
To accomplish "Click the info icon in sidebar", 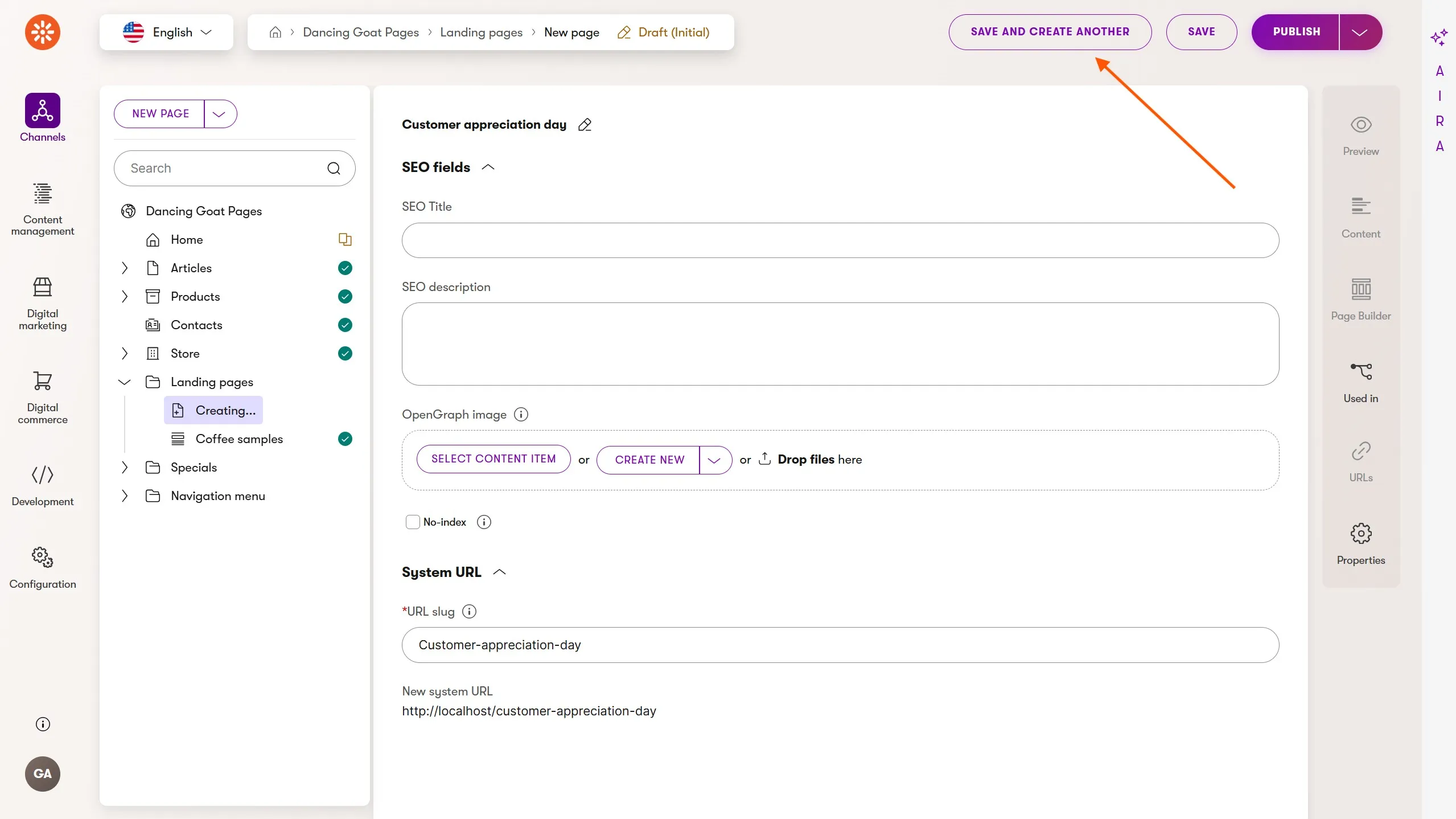I will click(x=43, y=724).
